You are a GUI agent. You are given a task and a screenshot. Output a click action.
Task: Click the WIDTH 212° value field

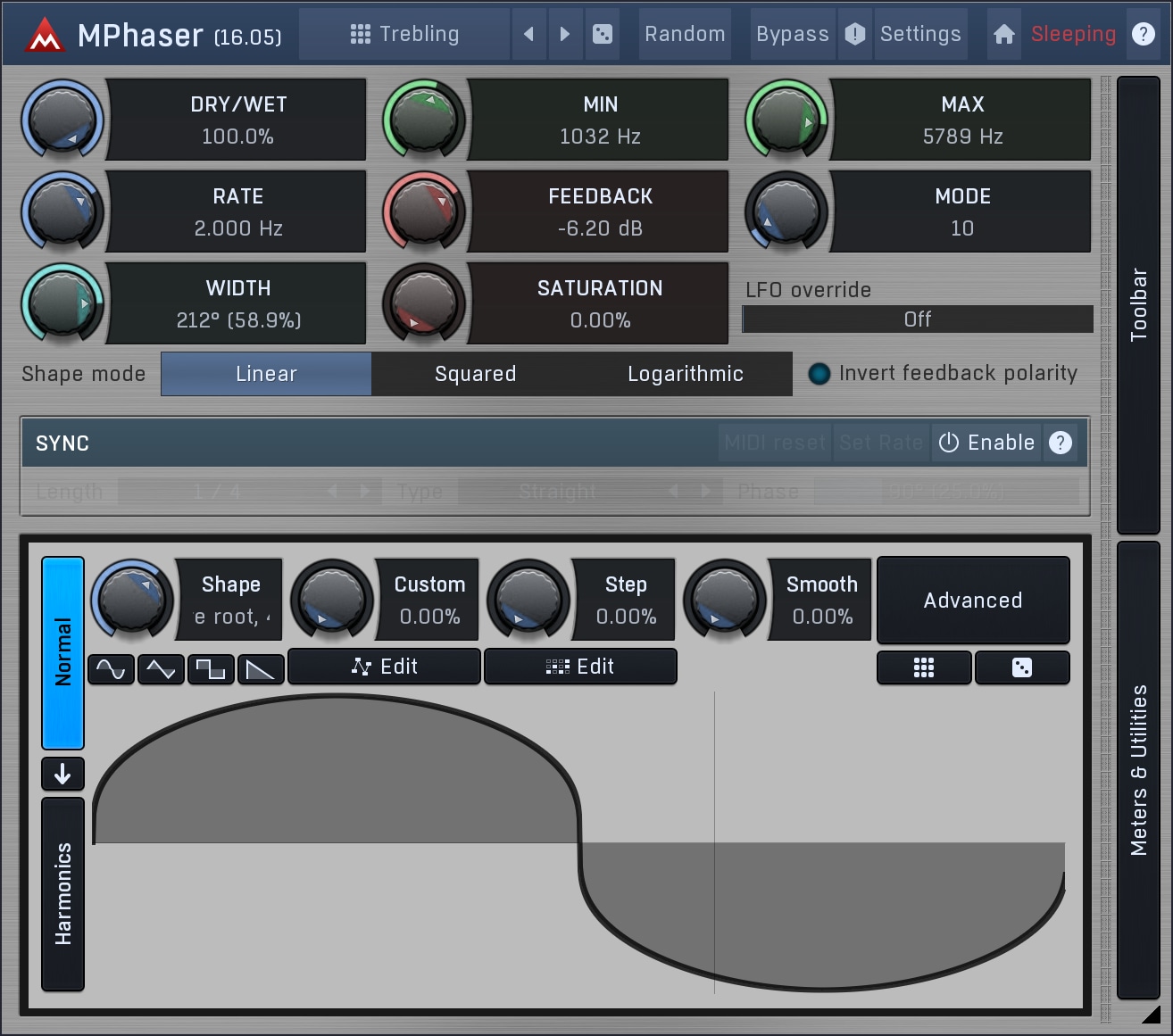coord(237,303)
